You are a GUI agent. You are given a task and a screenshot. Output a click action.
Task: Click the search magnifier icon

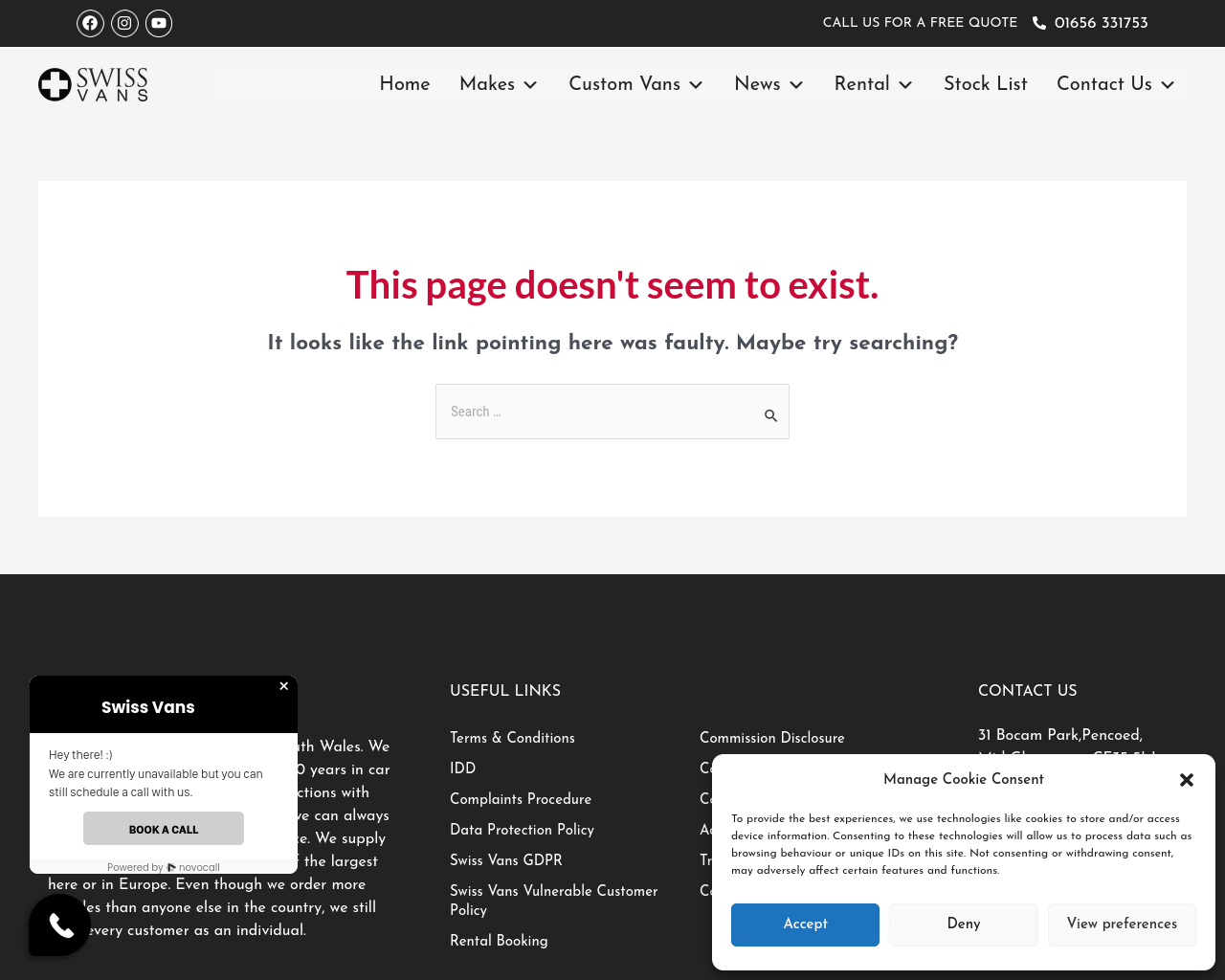(770, 415)
